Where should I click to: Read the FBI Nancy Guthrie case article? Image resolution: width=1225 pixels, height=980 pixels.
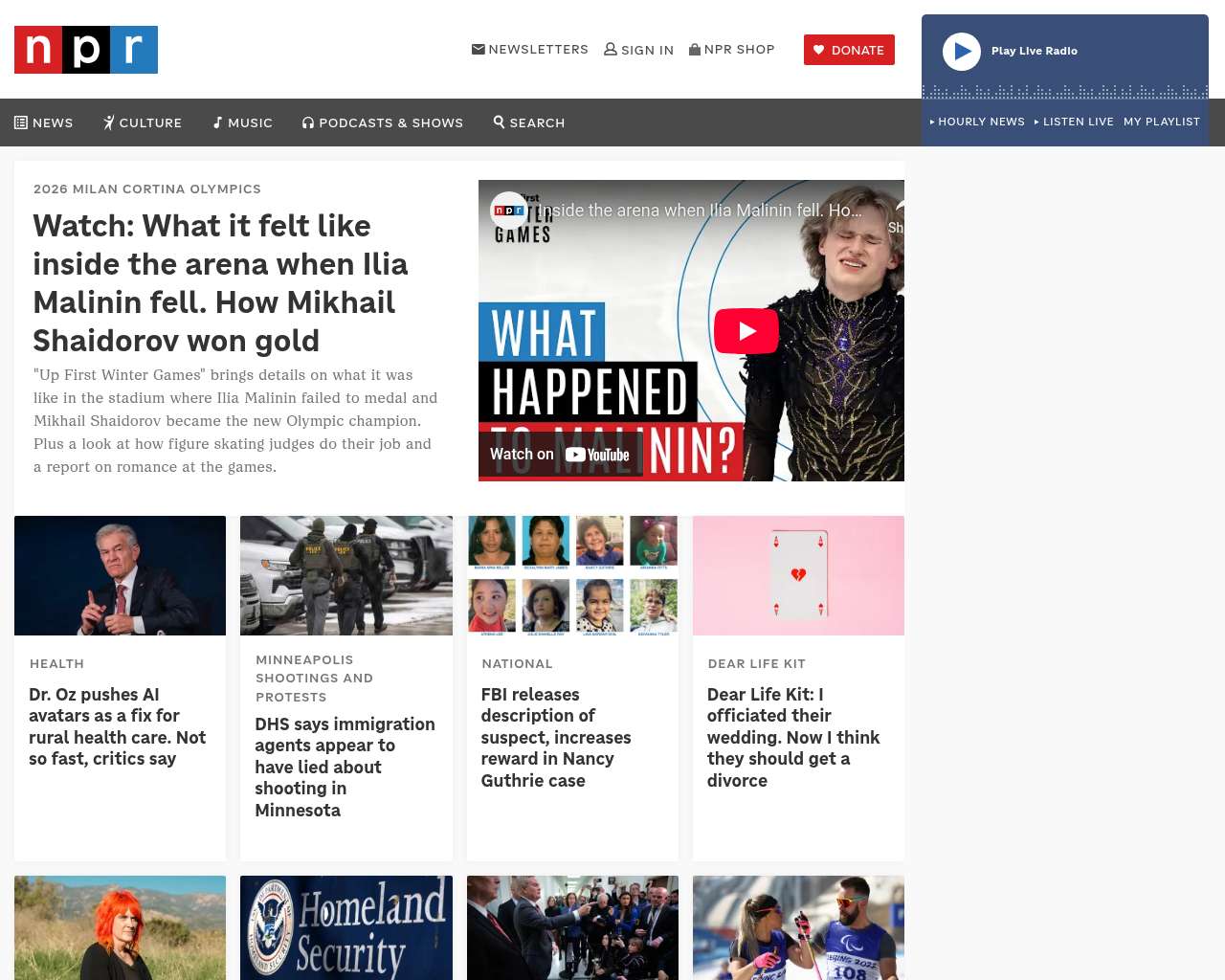tap(555, 737)
